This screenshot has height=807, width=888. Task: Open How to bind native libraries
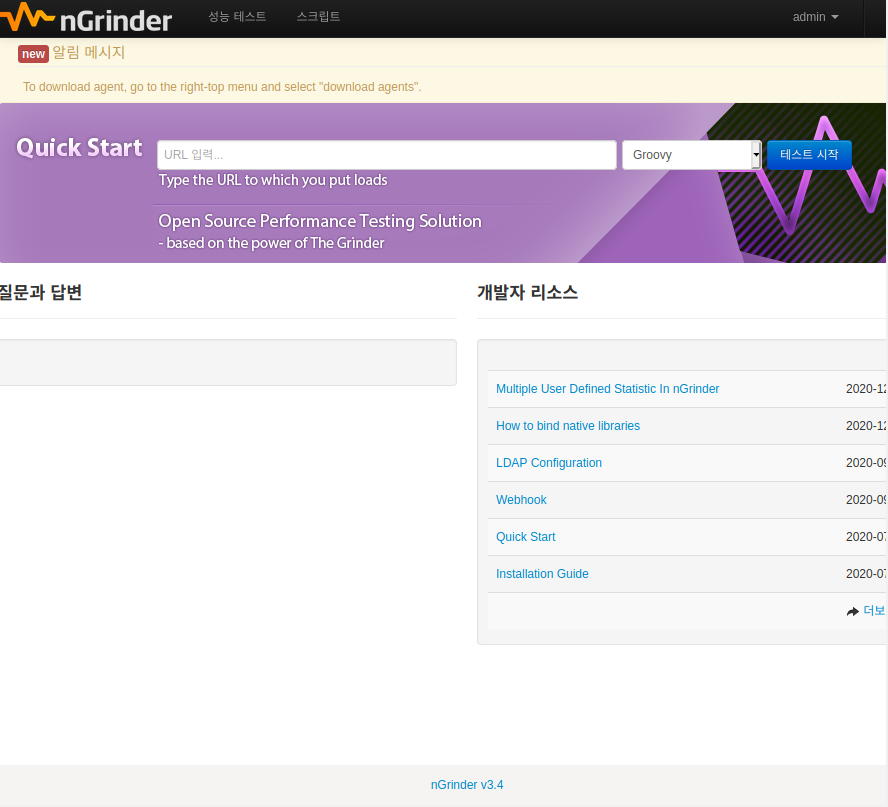pos(567,426)
